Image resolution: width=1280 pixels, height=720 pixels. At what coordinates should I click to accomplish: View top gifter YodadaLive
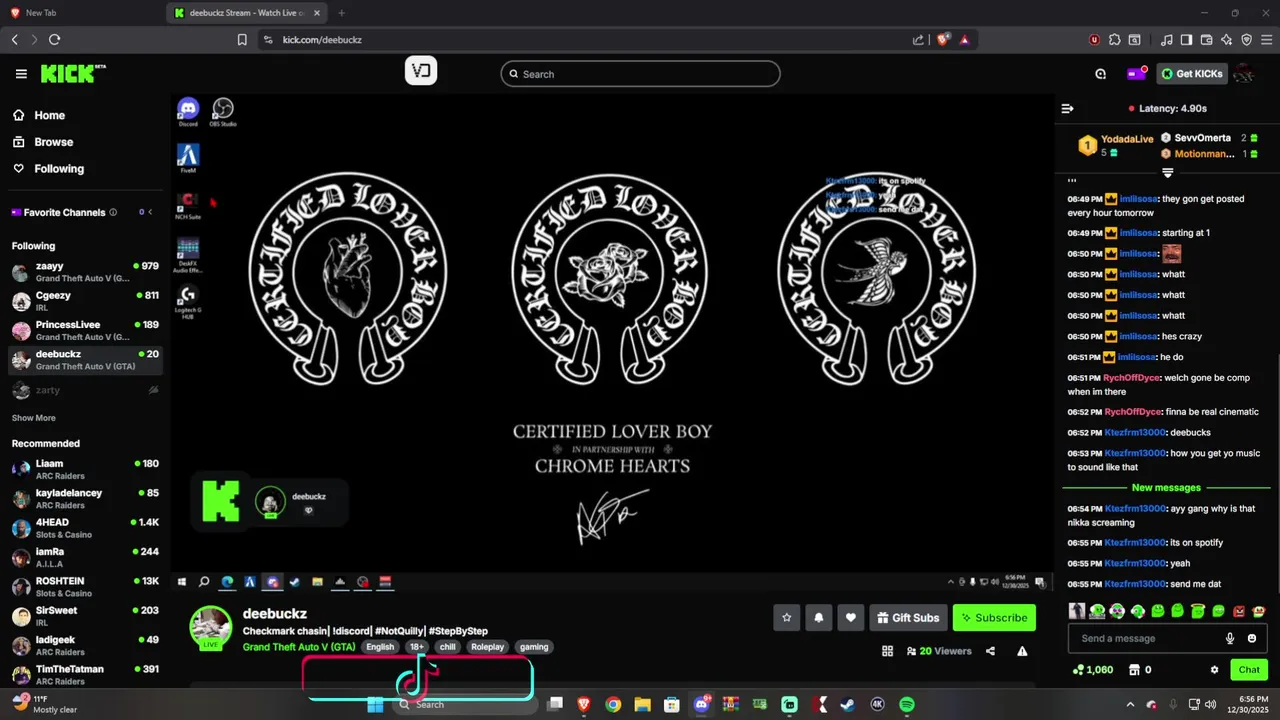[x=1114, y=145]
